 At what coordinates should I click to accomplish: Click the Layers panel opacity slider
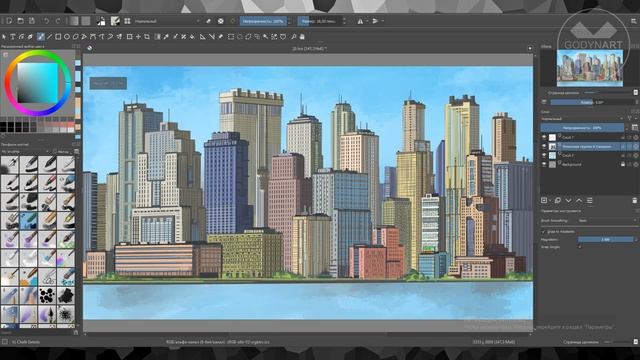click(x=582, y=128)
